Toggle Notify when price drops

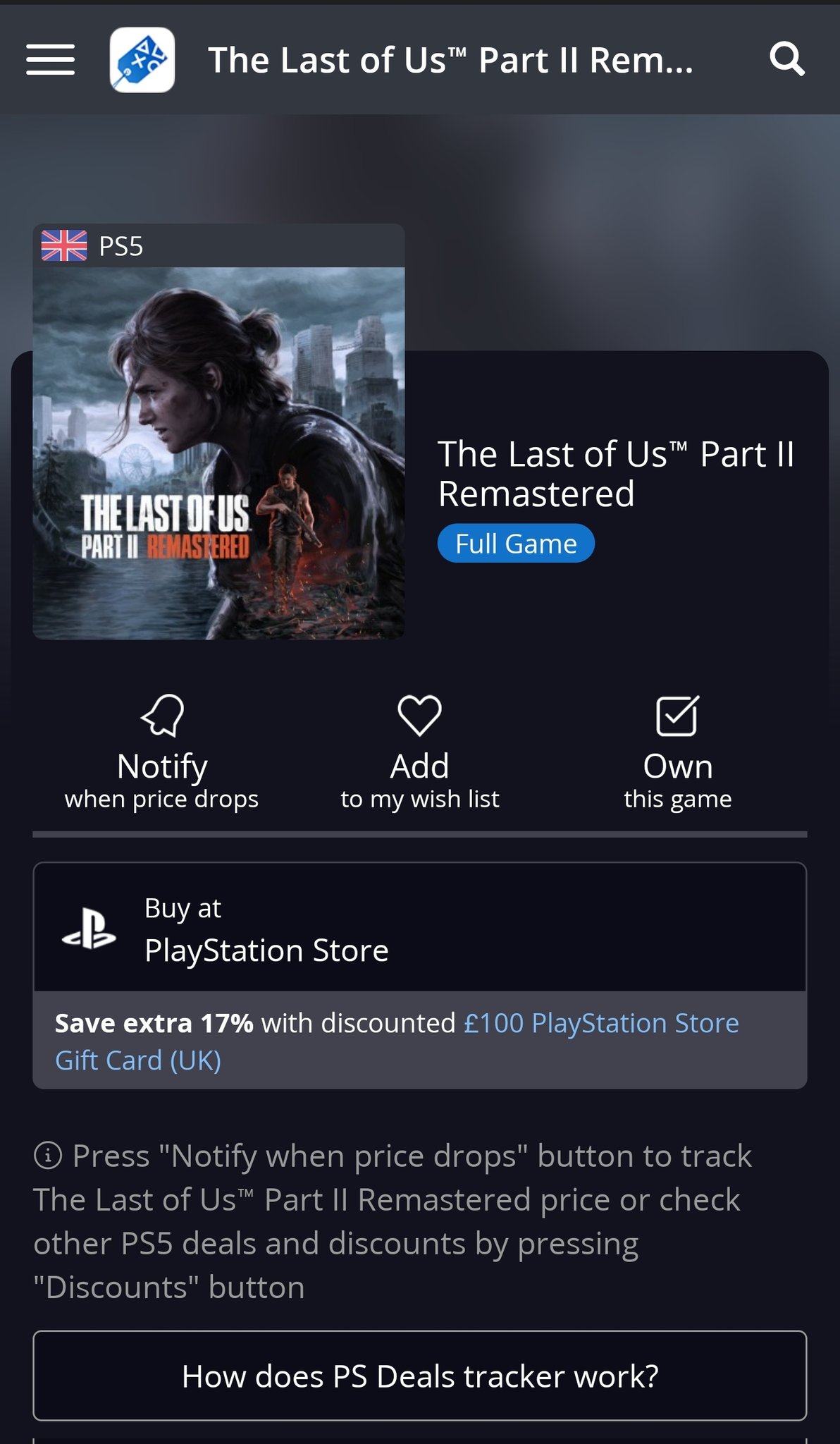(162, 752)
